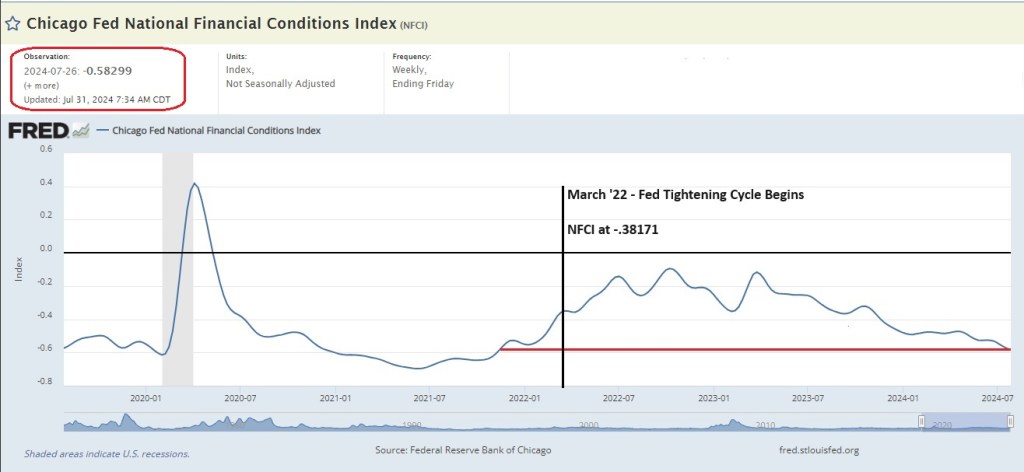Click the blue legend line marker
This screenshot has height=472, width=1024.
tap(102, 130)
